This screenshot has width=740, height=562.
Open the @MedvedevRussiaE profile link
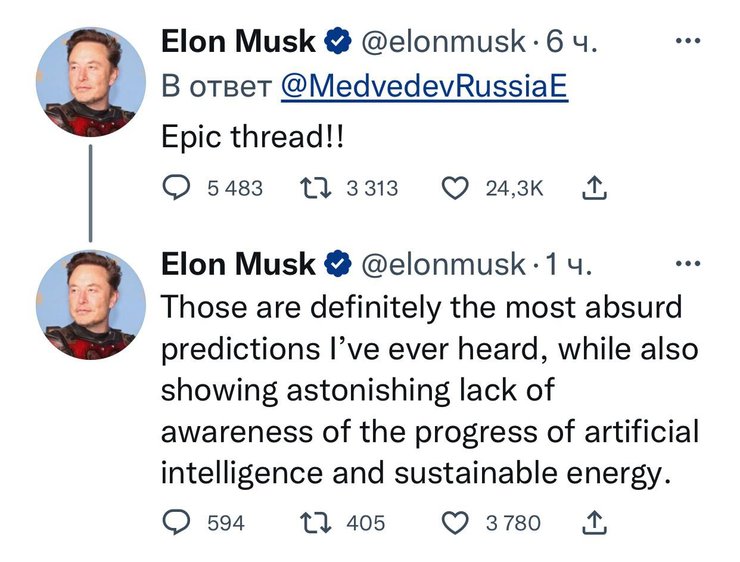[x=424, y=87]
